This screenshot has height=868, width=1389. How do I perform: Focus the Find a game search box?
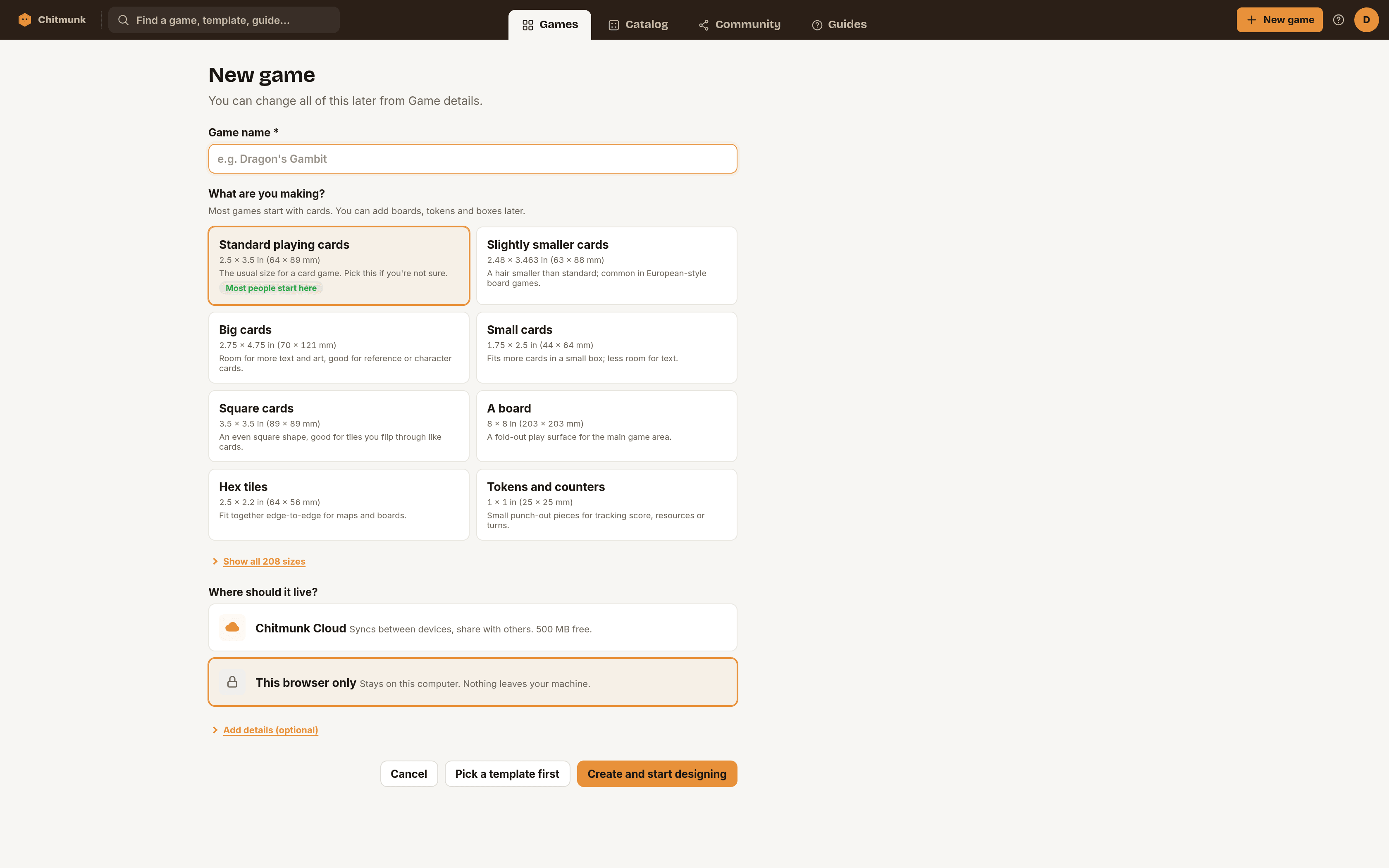tap(224, 20)
